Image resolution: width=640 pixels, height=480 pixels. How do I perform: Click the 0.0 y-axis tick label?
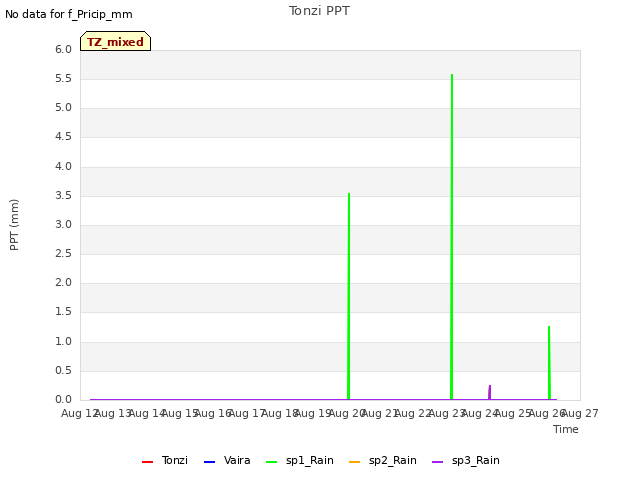coord(63,399)
